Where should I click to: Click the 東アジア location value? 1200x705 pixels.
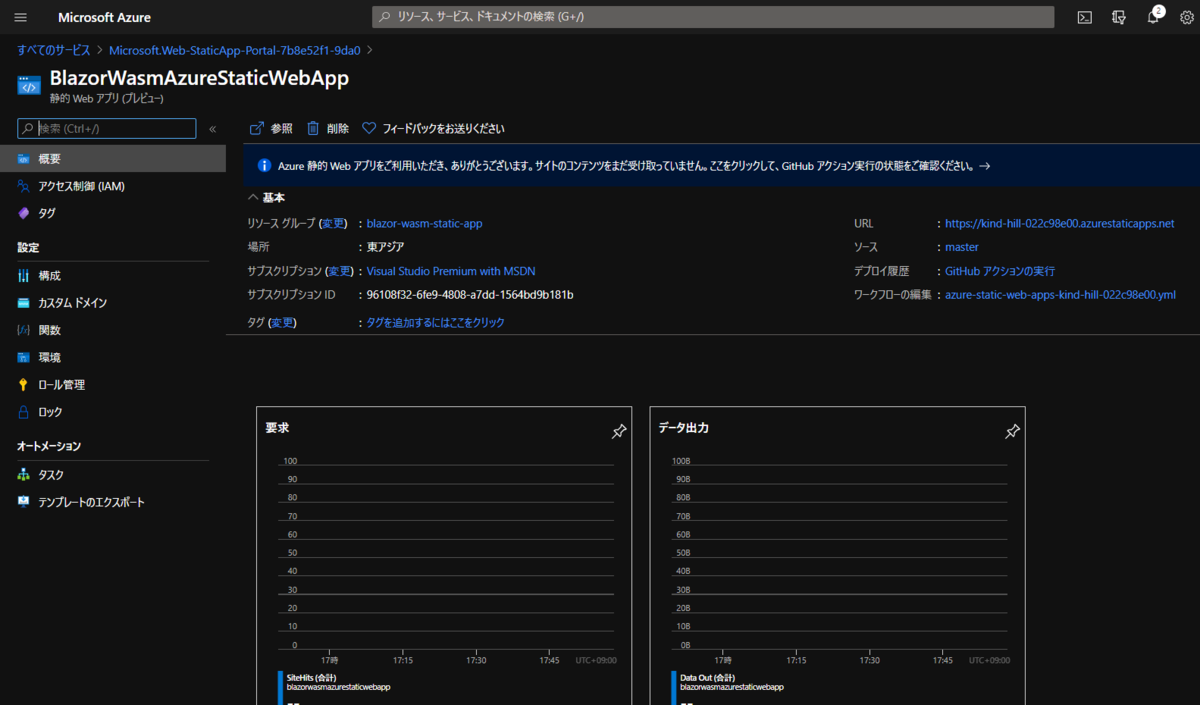click(x=385, y=247)
